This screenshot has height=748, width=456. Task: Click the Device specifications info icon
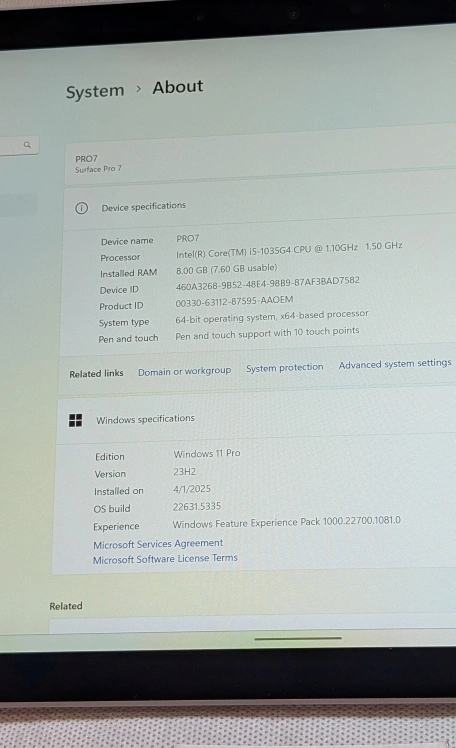[82, 208]
